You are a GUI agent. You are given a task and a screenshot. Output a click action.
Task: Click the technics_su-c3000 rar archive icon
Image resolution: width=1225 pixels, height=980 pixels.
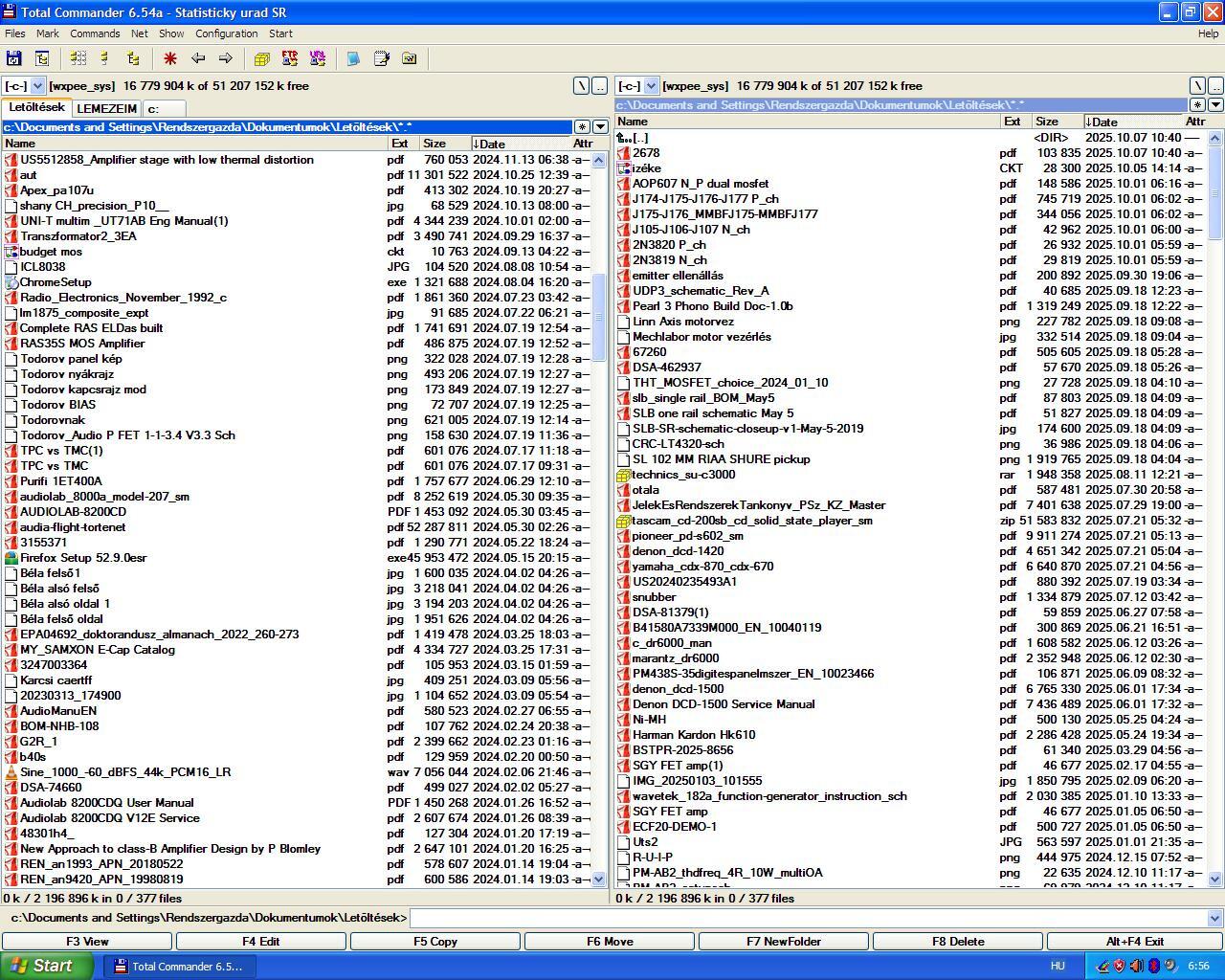[x=624, y=475]
